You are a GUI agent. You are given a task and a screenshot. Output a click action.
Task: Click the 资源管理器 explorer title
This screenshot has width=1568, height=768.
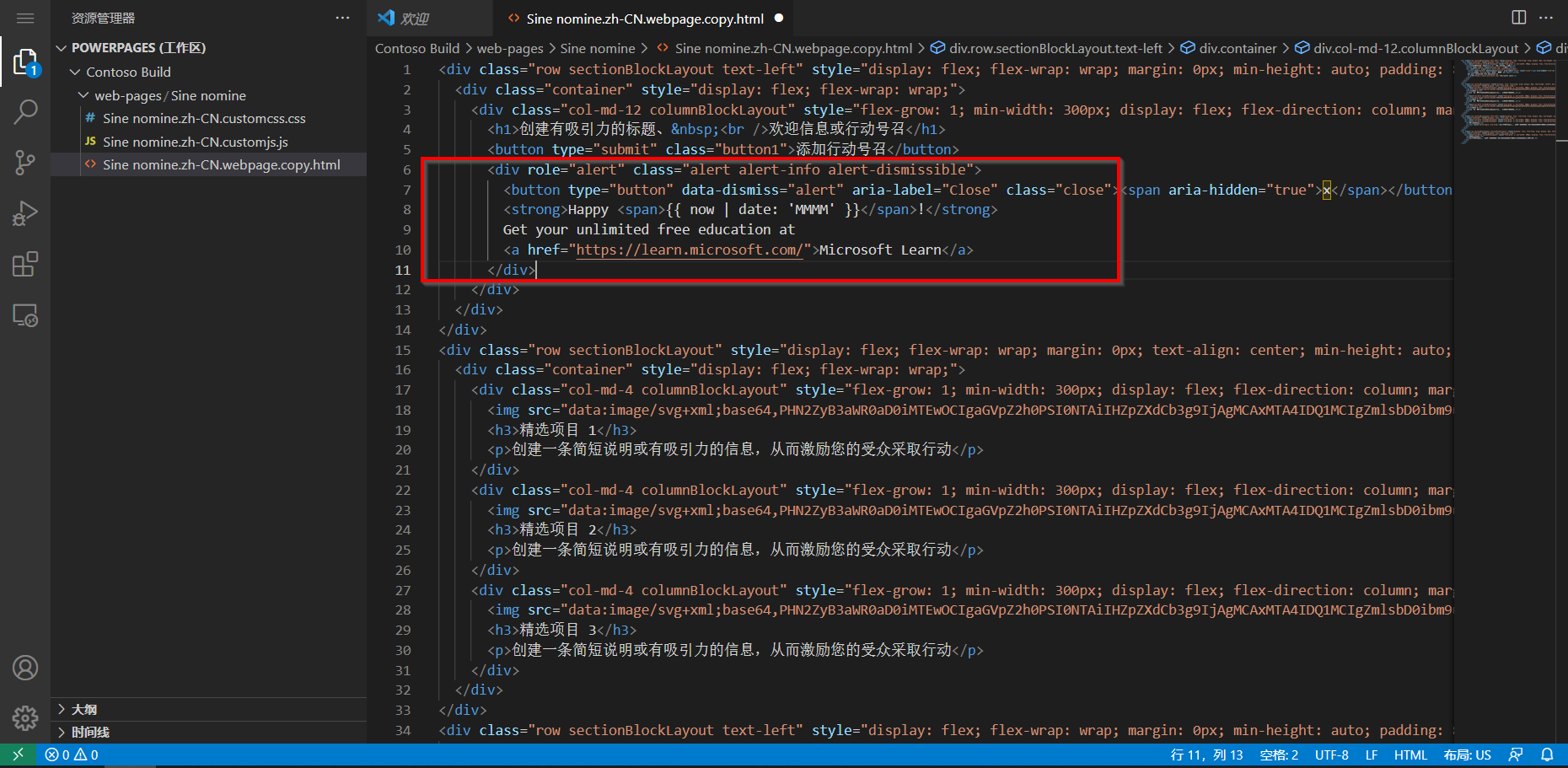click(103, 18)
